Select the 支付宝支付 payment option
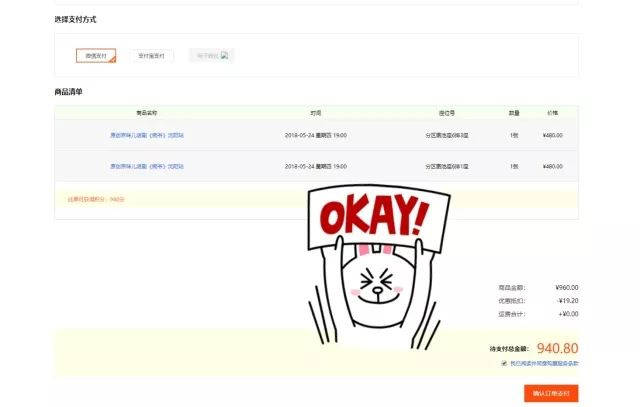The height and width of the screenshot is (407, 640). (x=151, y=56)
